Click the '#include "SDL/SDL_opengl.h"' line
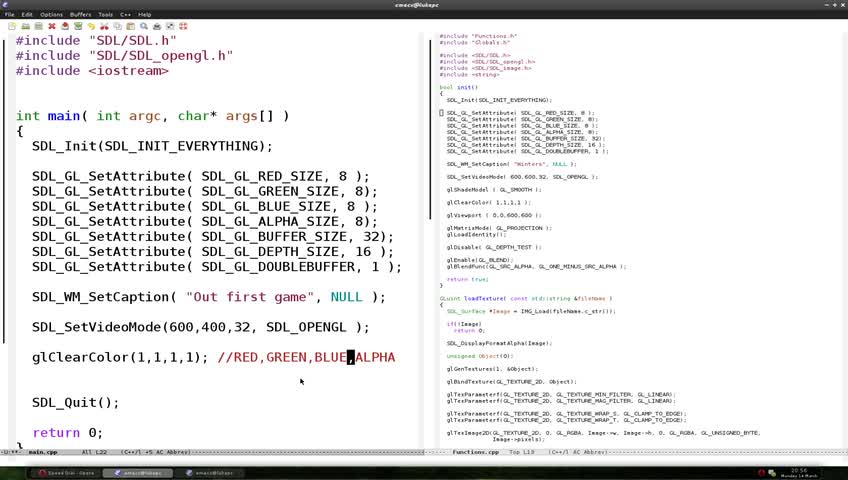This screenshot has width=848, height=480. click(124, 56)
